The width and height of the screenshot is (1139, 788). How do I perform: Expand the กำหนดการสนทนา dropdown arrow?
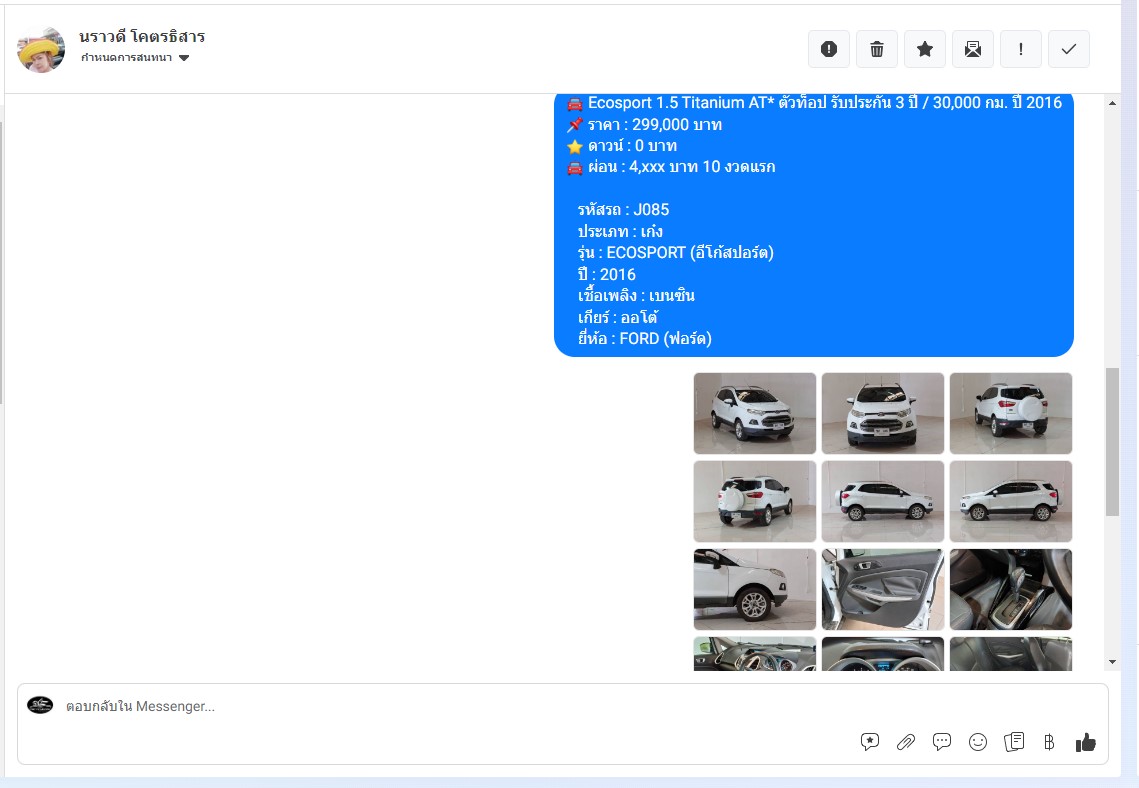click(184, 58)
